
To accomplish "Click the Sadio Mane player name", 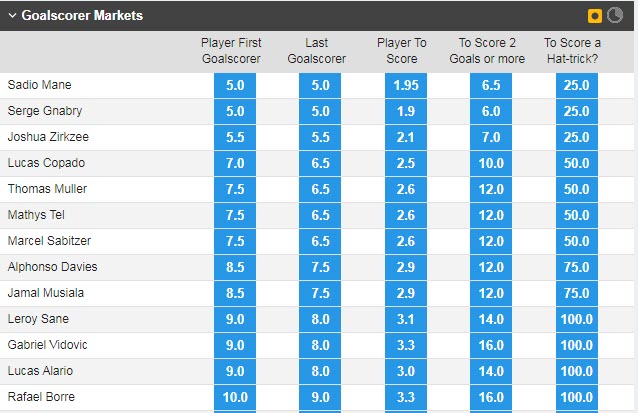I will tap(38, 86).
